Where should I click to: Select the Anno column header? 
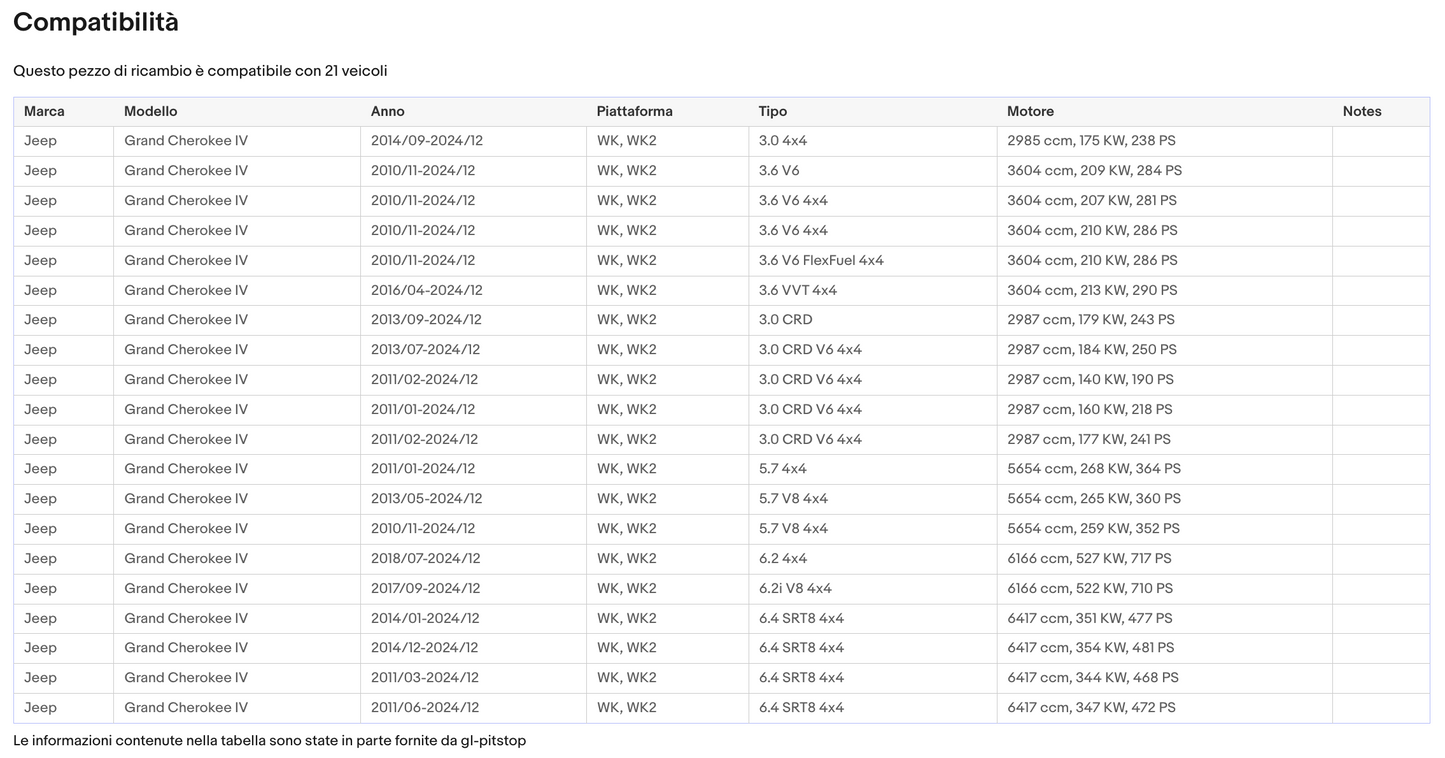point(387,112)
